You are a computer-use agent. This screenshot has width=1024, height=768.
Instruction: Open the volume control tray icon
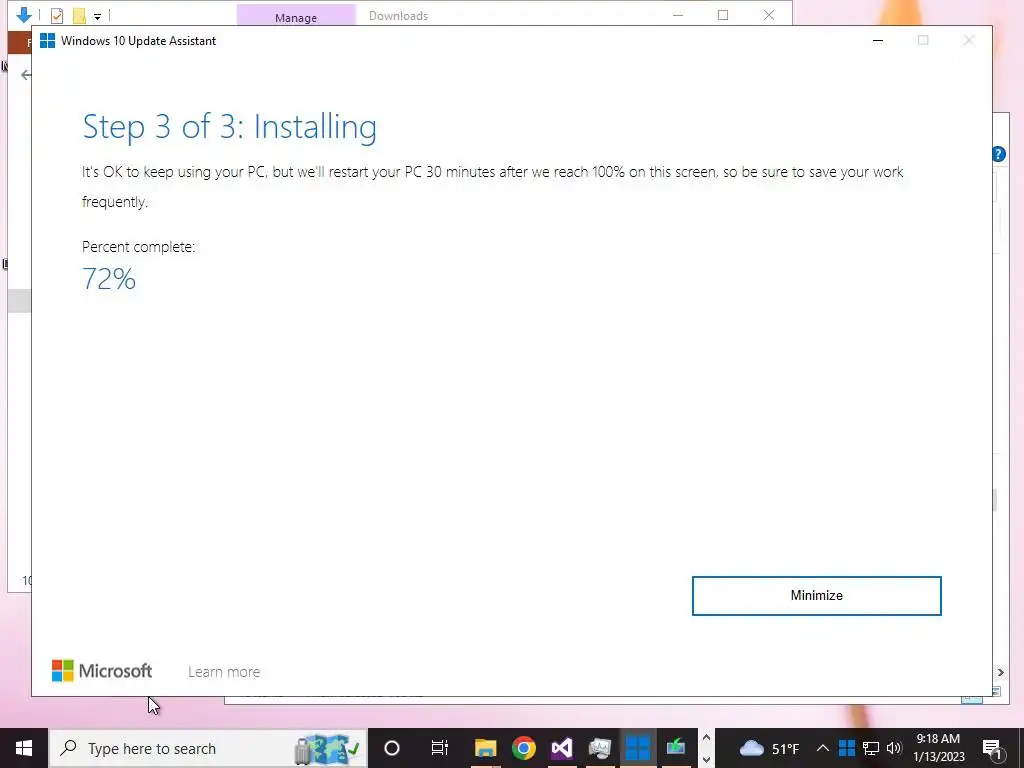tap(894, 748)
